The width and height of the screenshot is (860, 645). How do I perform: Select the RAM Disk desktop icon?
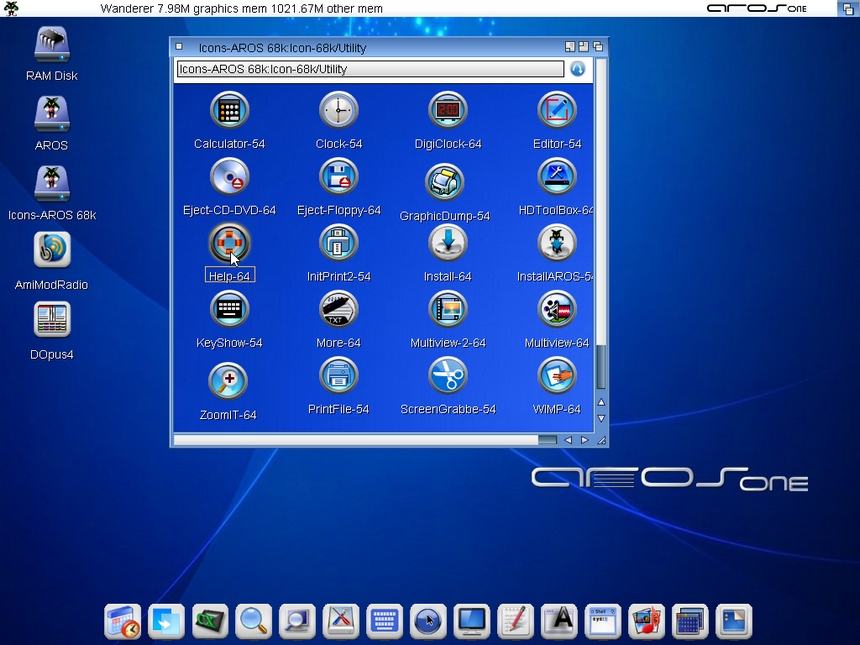tap(52, 44)
